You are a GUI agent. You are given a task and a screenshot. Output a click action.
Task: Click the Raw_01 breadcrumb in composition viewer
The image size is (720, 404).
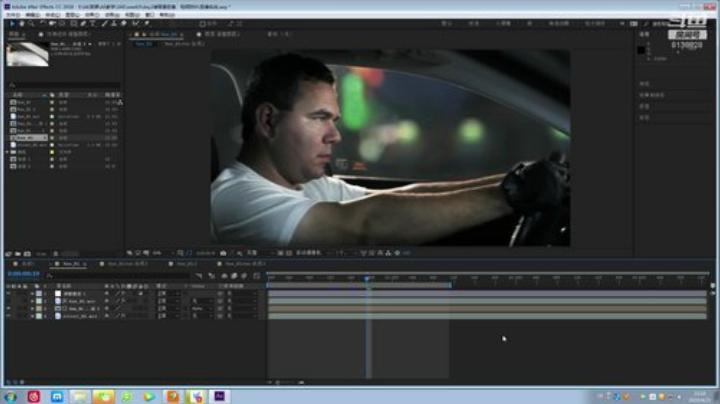(x=144, y=44)
